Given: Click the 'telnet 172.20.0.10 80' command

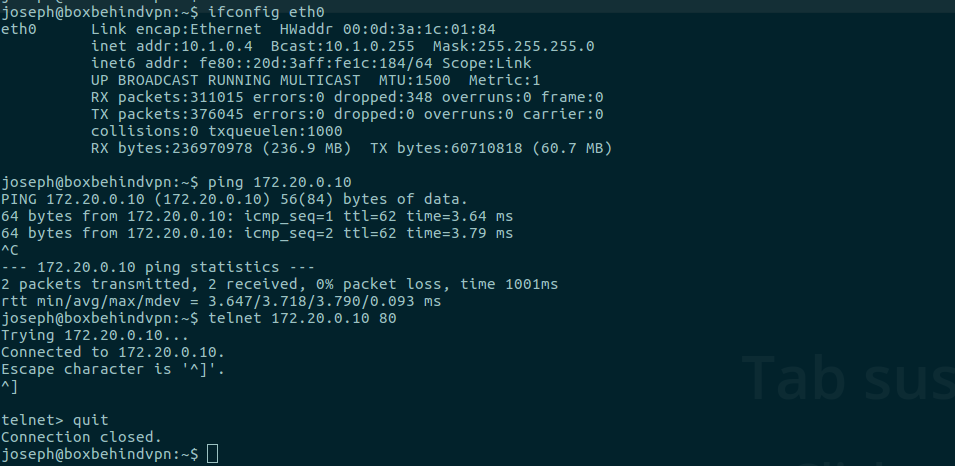Looking at the screenshot, I should [x=302, y=318].
